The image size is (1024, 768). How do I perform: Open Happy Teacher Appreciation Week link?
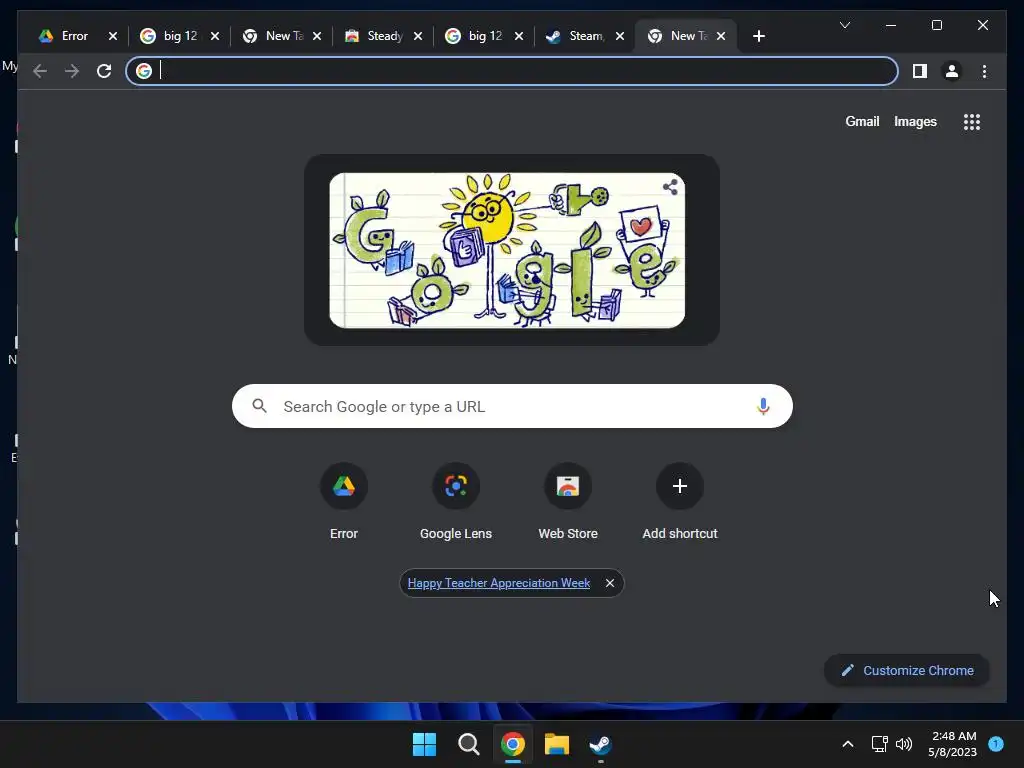[x=499, y=583]
